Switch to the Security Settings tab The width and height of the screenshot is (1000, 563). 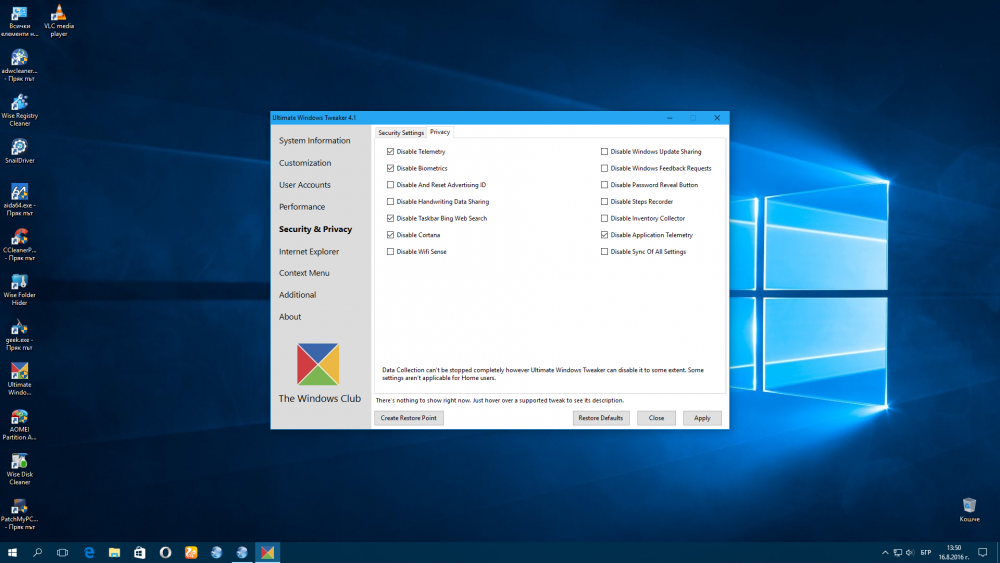(x=401, y=133)
